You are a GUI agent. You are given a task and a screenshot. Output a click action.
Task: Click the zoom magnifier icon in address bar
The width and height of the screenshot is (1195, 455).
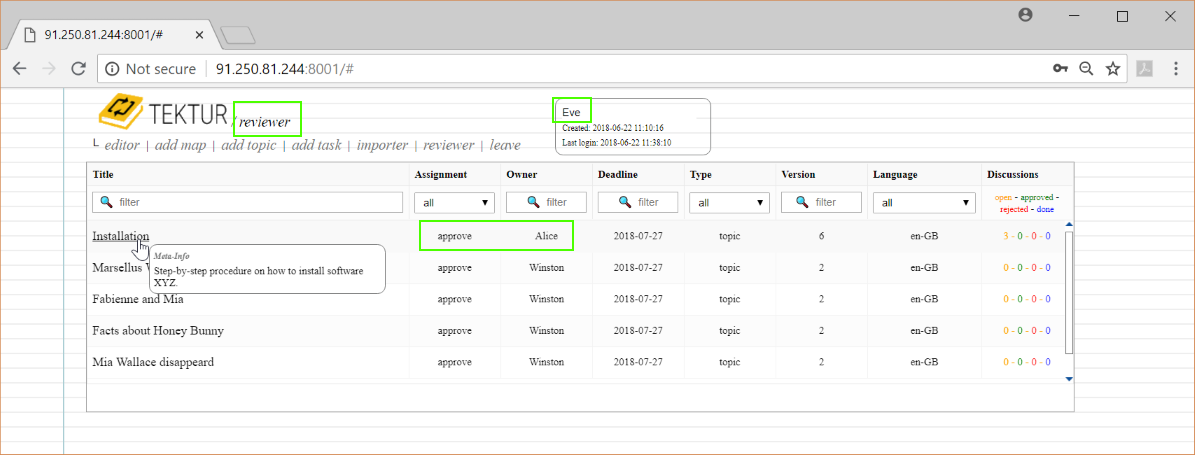[1086, 69]
